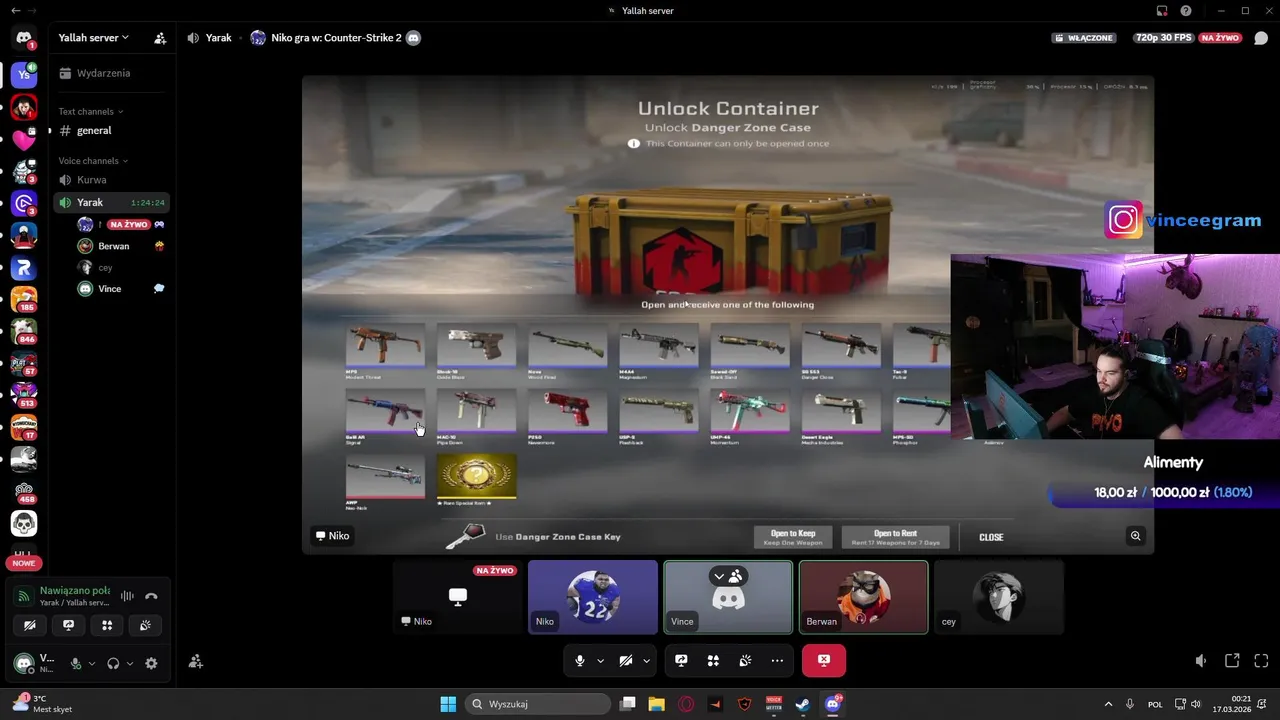The width and height of the screenshot is (1280, 720).
Task: Click the Wyszukaj taskbar search box
Action: pyautogui.click(x=539, y=704)
